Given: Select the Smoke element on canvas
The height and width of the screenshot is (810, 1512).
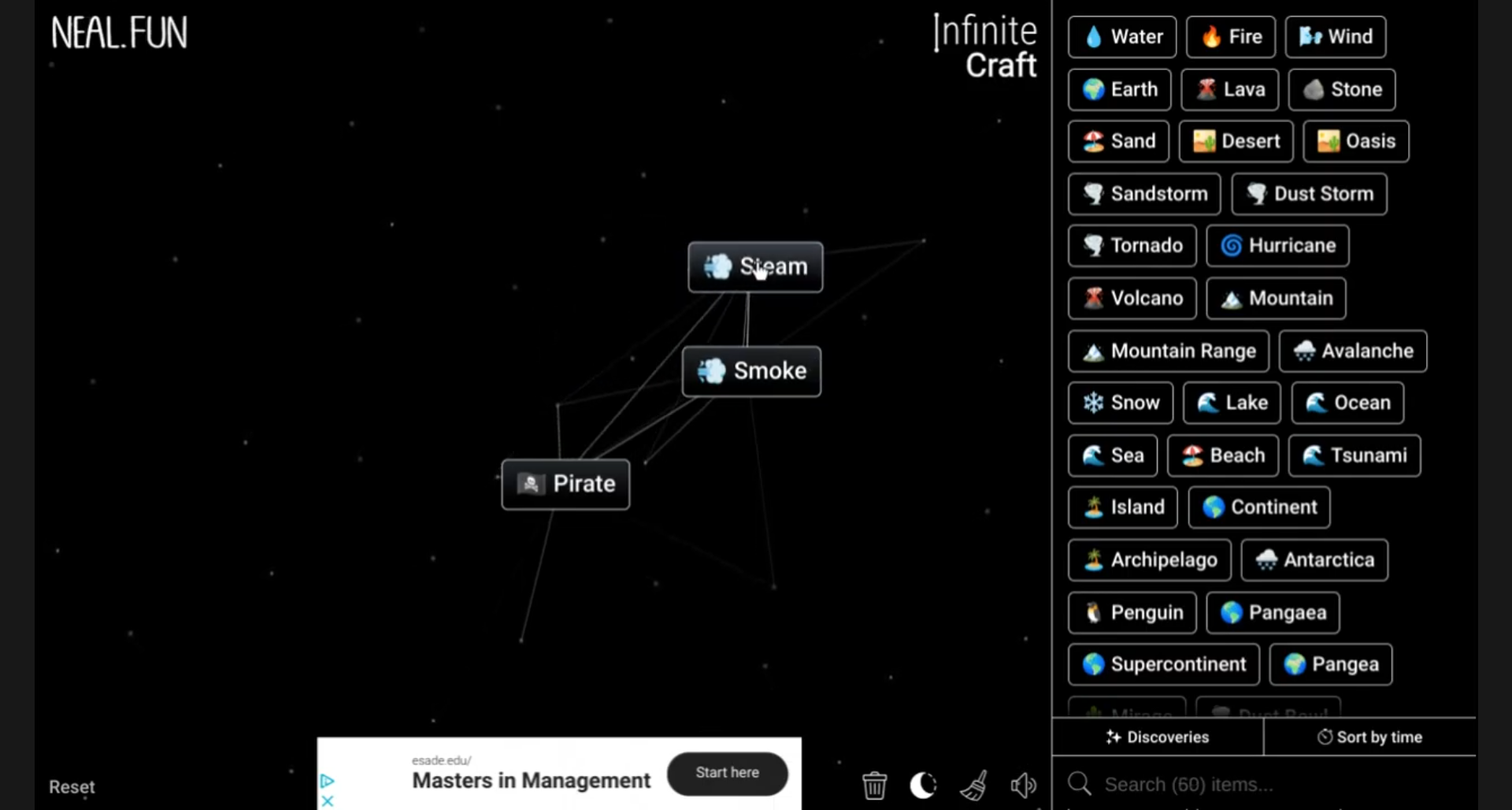Looking at the screenshot, I should pos(751,371).
